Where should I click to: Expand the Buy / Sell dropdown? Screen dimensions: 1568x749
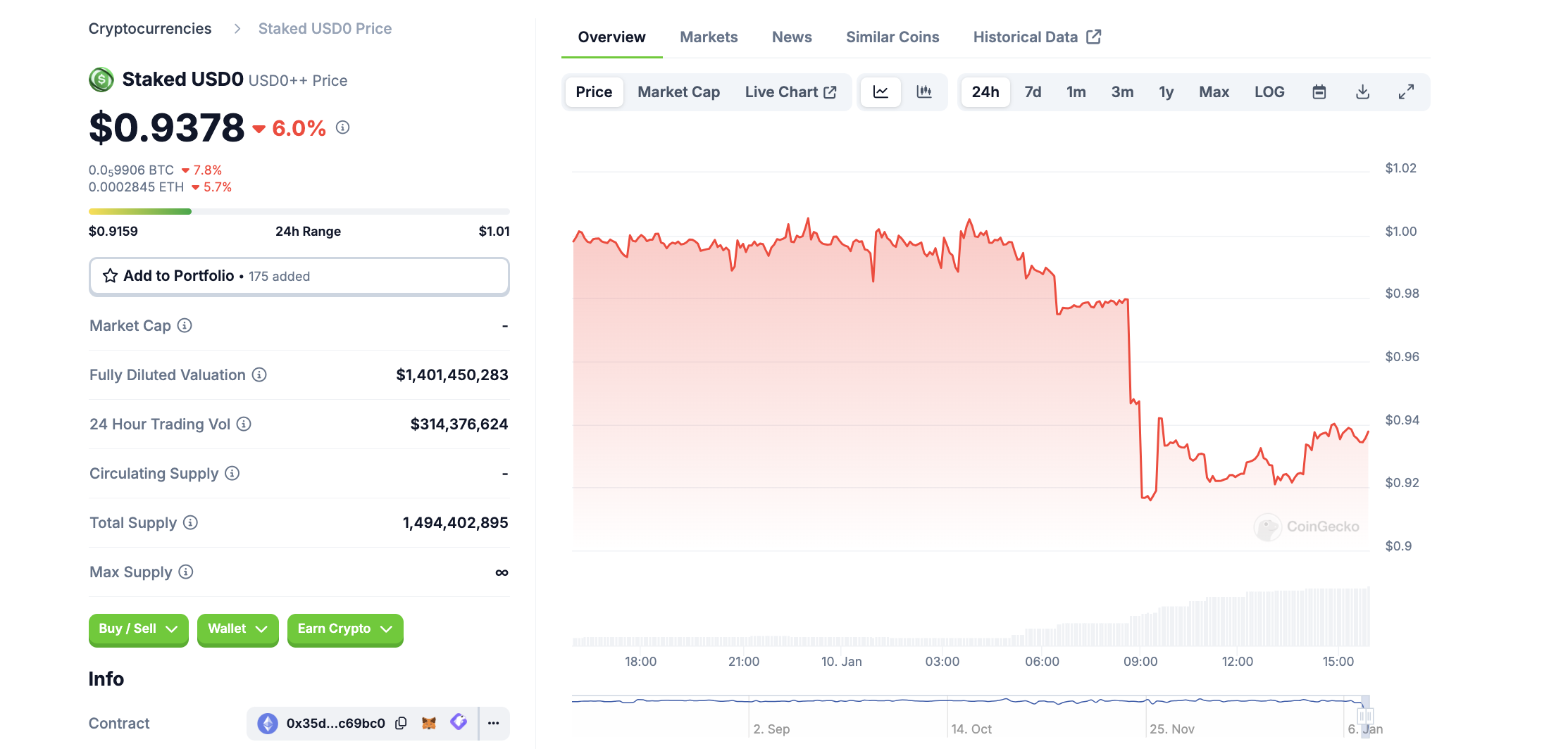[x=138, y=629]
